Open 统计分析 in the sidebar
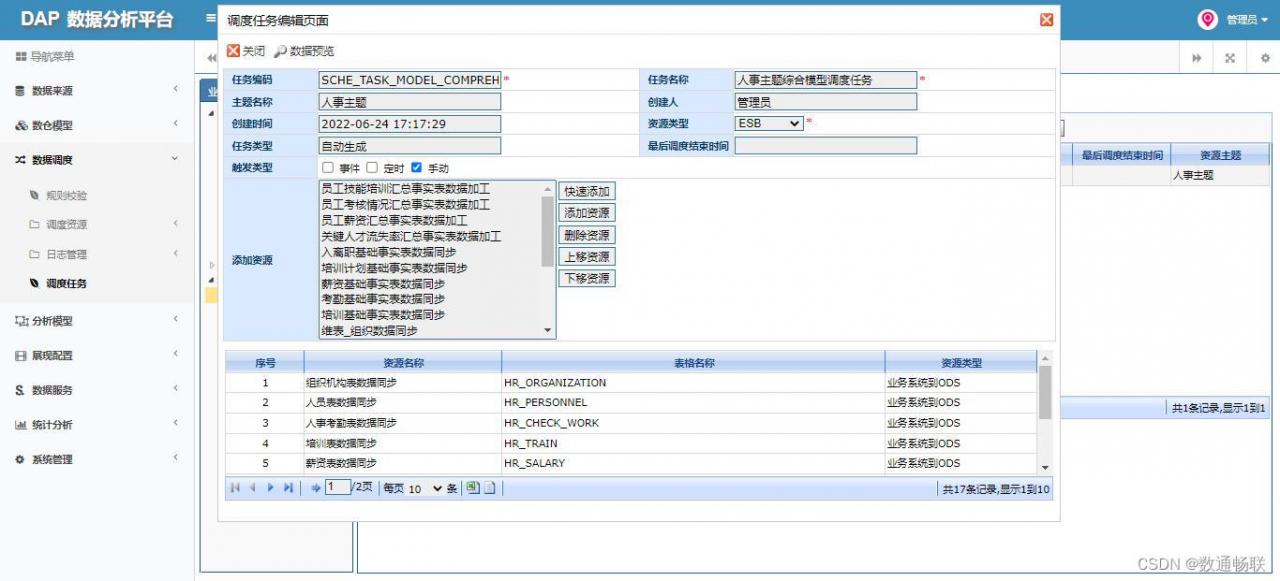This screenshot has height=581, width=1280. click(x=97, y=425)
